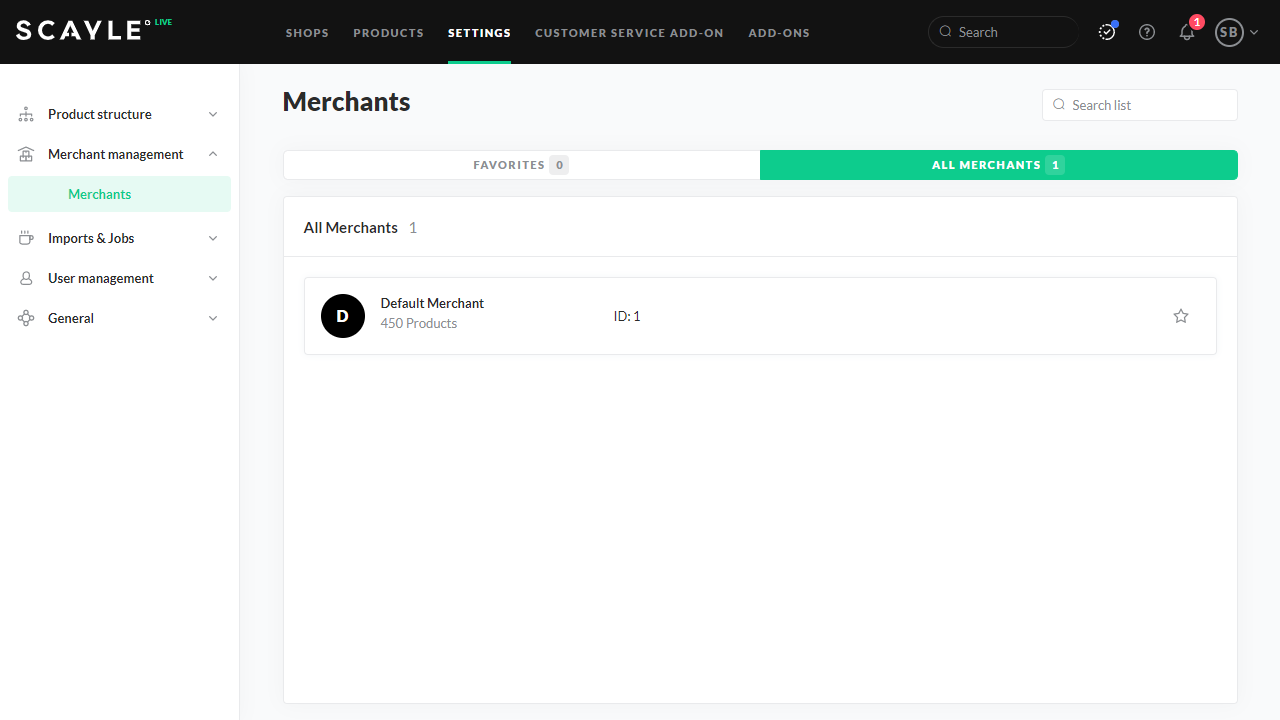Expand the General settings section
The image size is (1280, 720).
coord(213,319)
